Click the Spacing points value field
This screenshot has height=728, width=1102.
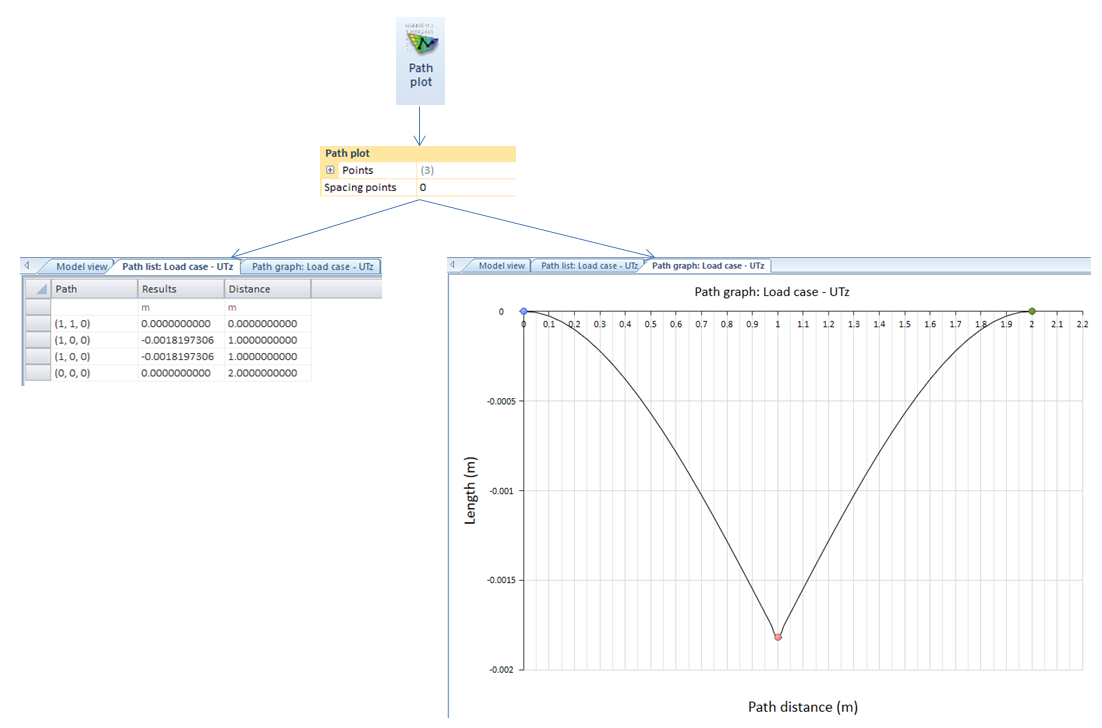(465, 188)
